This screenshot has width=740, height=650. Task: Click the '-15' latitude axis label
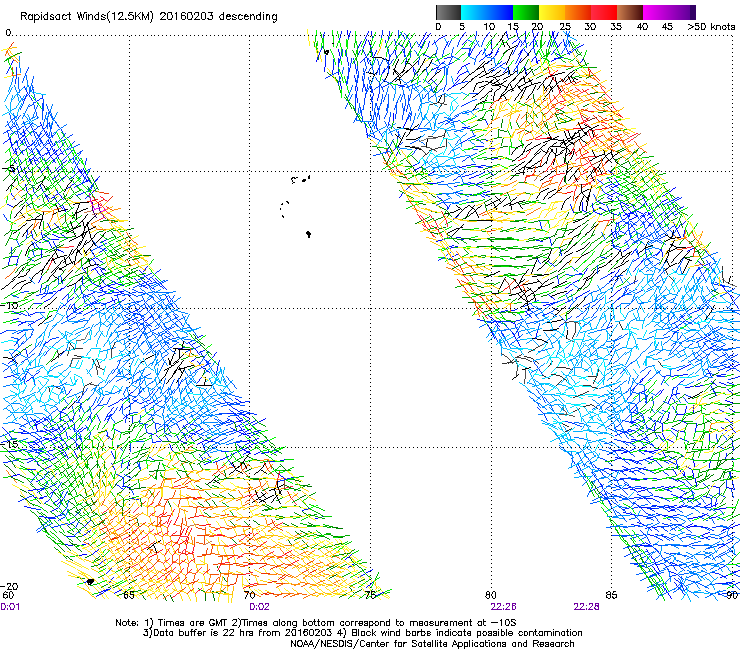point(9,444)
